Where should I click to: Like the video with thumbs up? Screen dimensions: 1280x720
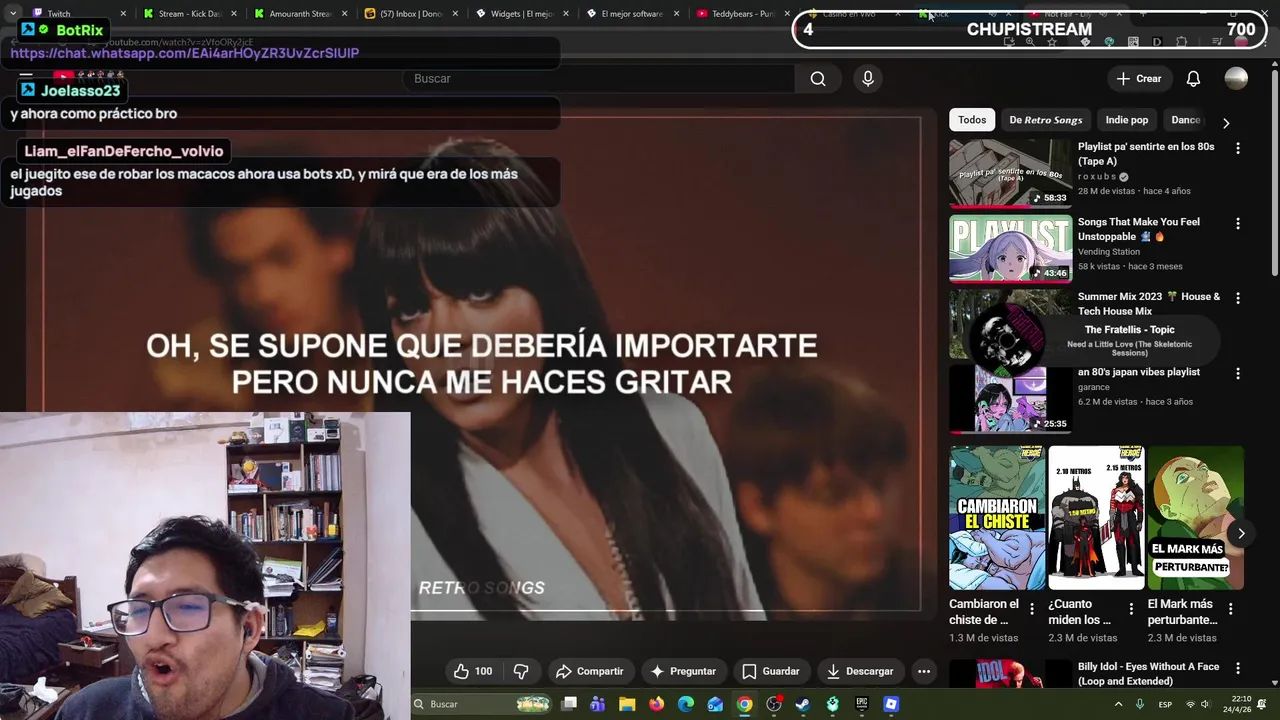click(x=474, y=671)
